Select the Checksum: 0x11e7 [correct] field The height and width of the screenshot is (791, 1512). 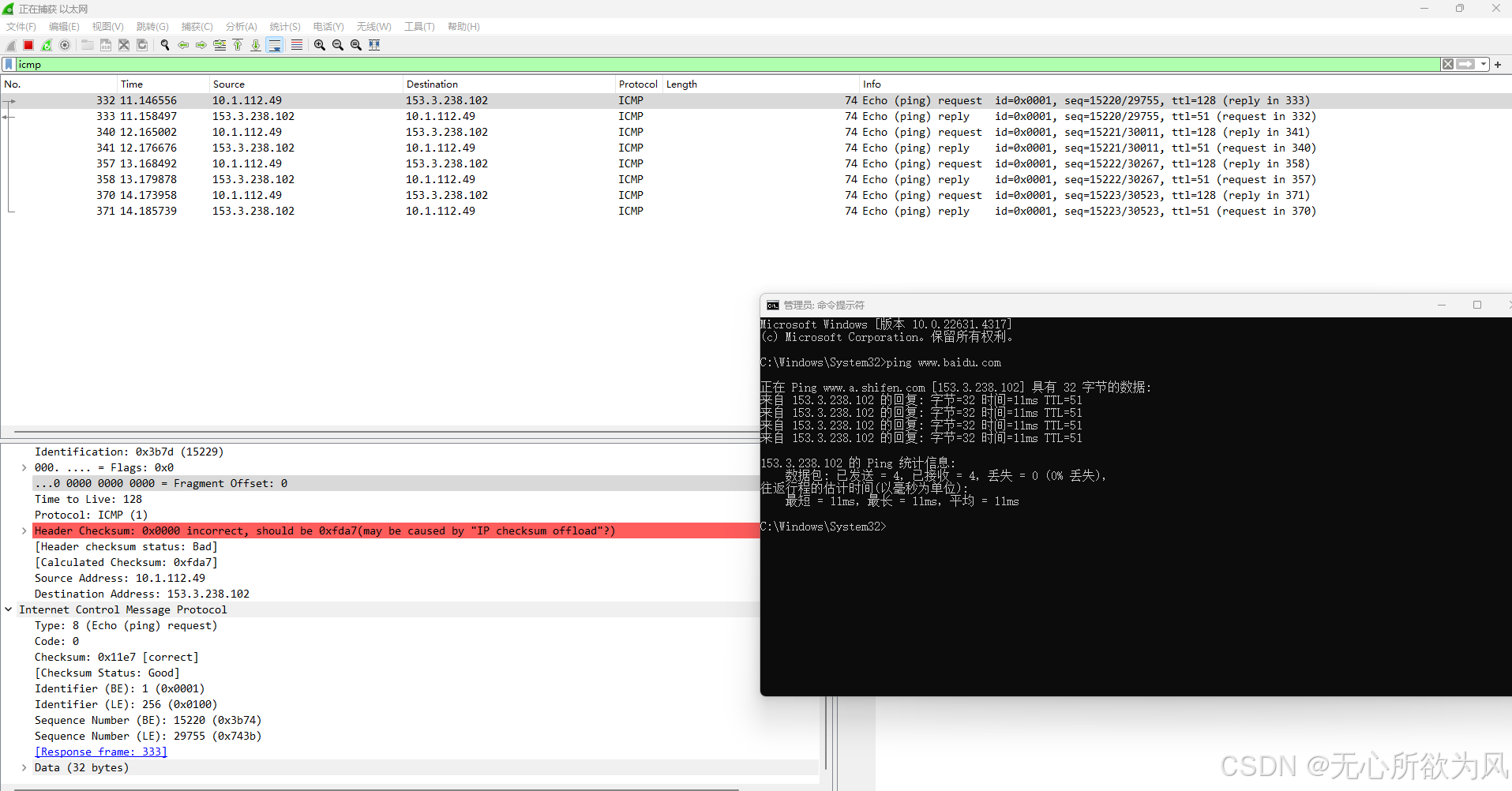tap(117, 658)
